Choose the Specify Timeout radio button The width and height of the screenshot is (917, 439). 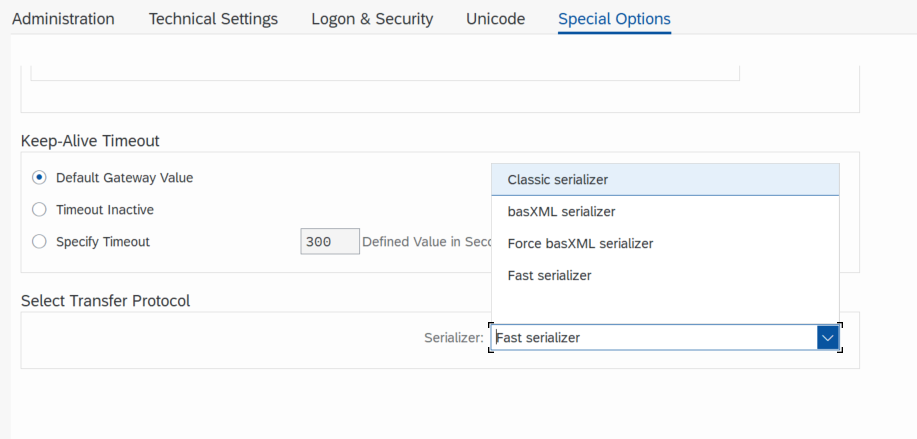pyautogui.click(x=39, y=242)
